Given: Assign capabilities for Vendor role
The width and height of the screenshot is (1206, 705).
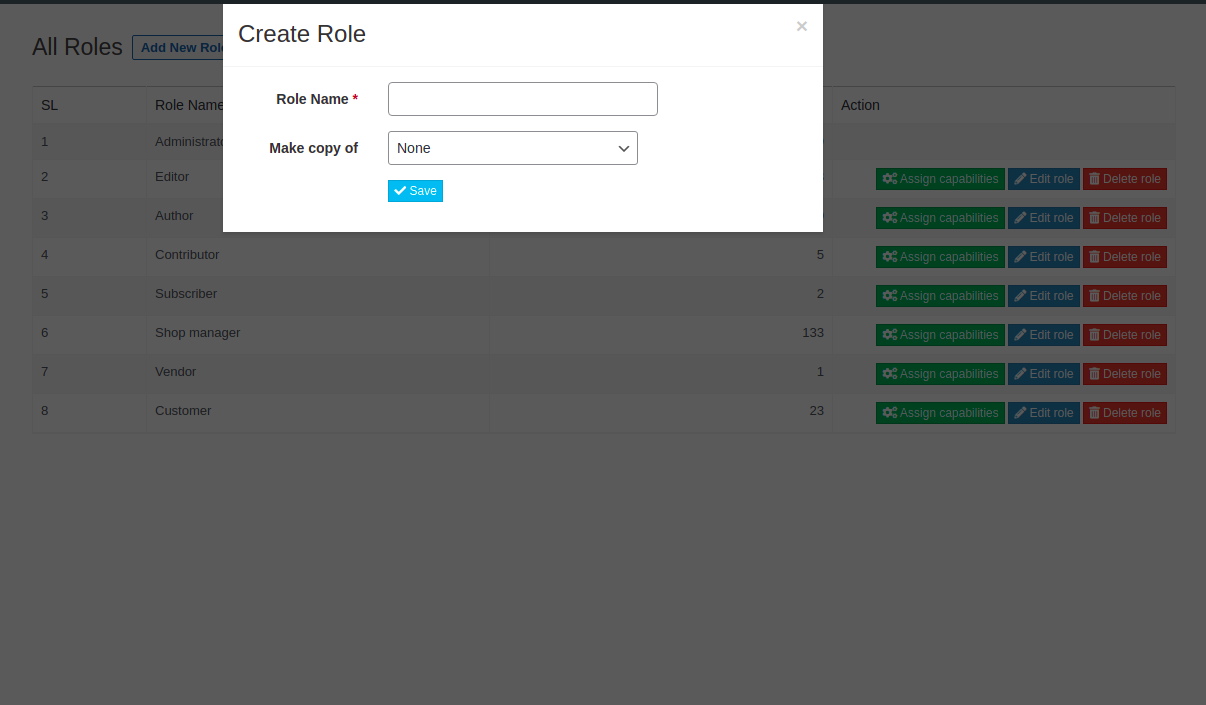Looking at the screenshot, I should click(x=940, y=374).
